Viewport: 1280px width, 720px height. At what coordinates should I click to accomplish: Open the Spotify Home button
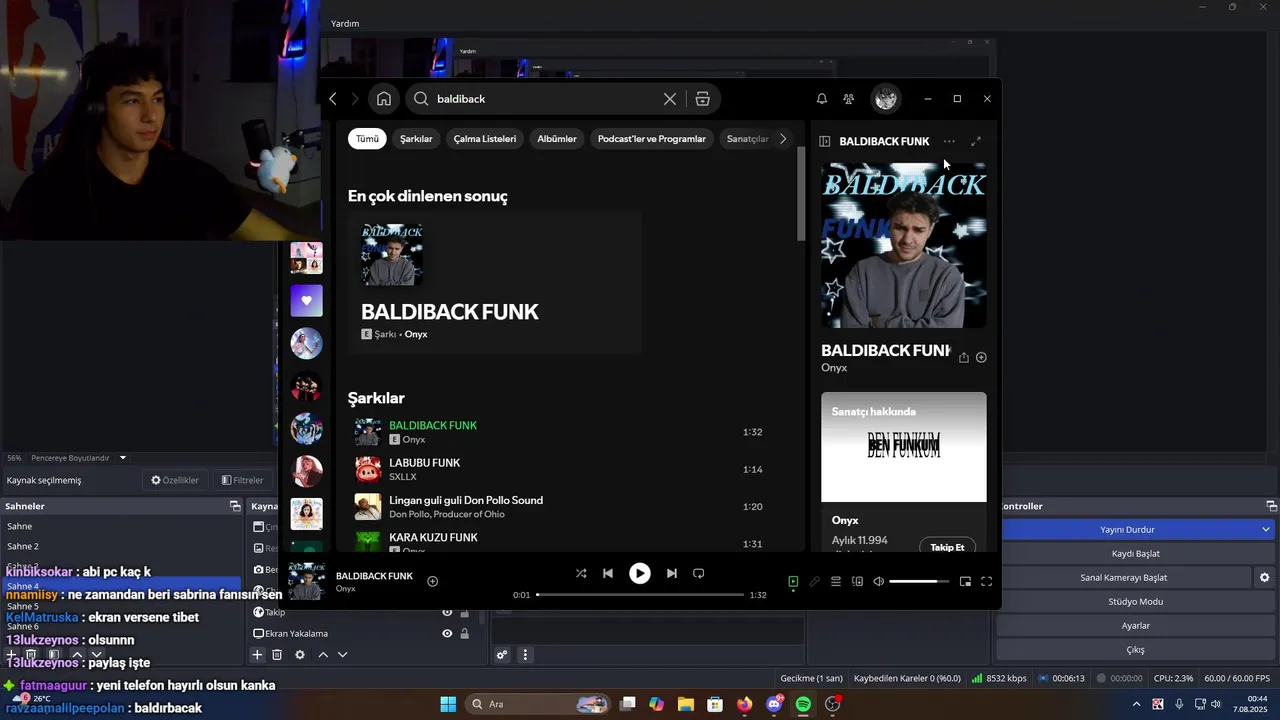[384, 99]
